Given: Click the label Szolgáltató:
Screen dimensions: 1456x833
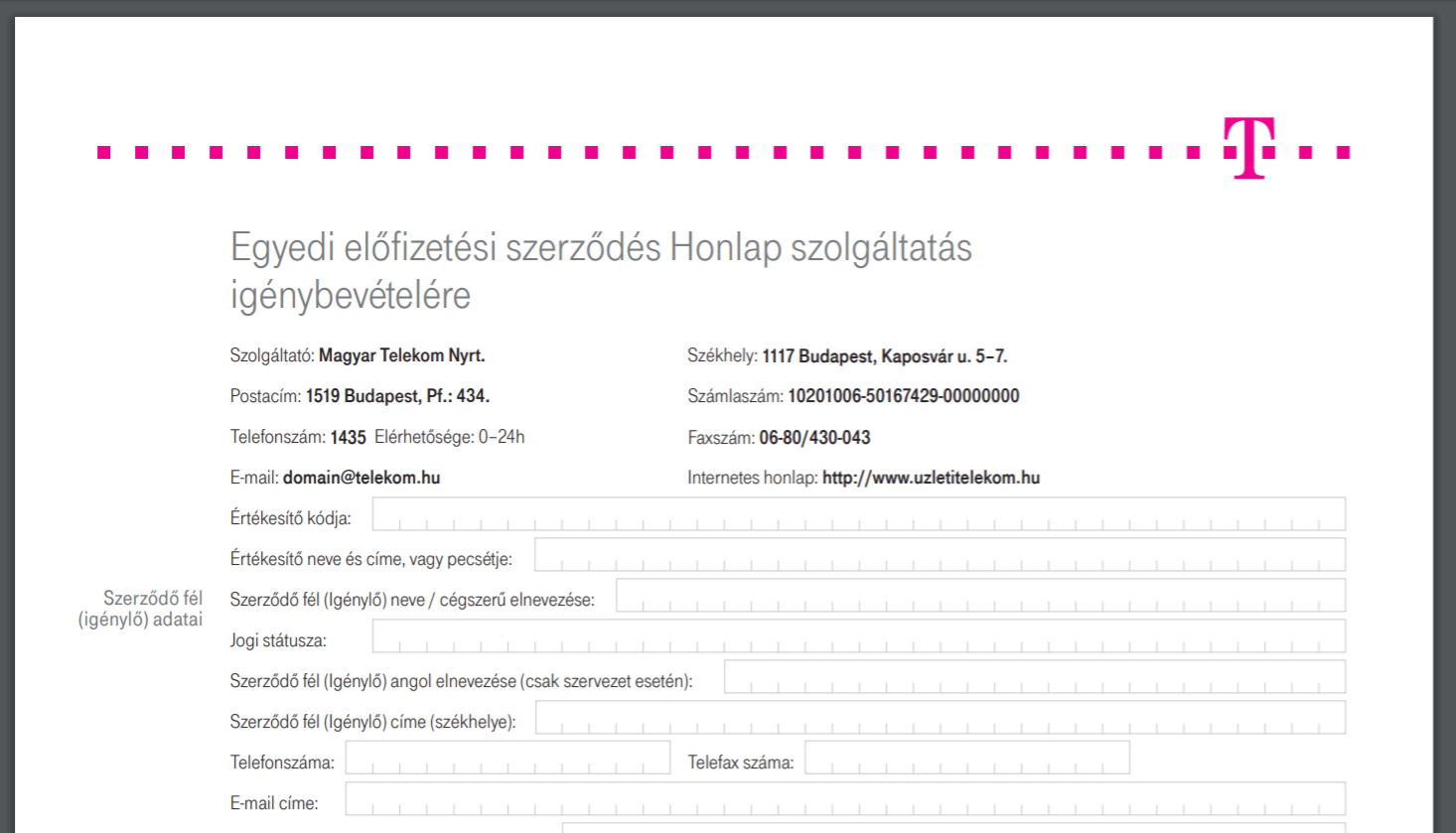Looking at the screenshot, I should click(272, 355).
